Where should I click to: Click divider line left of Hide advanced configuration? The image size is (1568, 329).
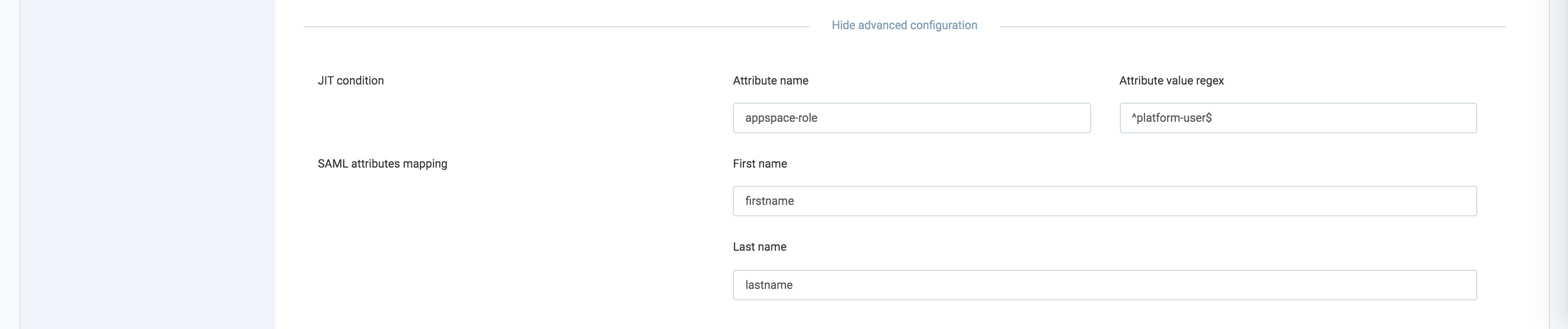(x=556, y=27)
